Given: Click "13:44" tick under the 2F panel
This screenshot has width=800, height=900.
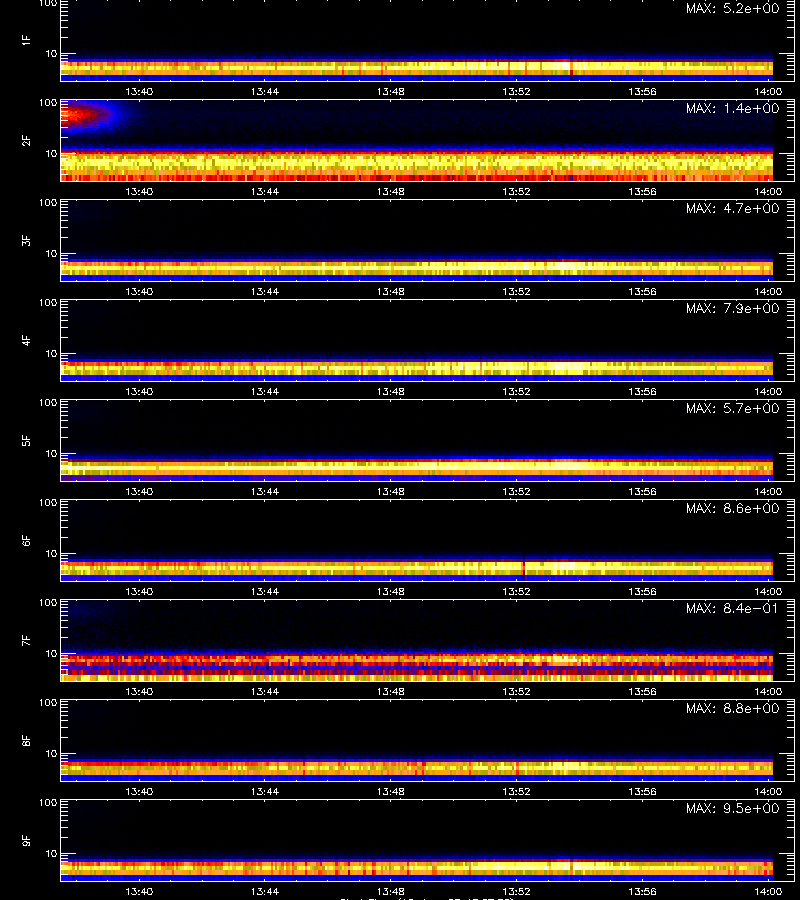Looking at the screenshot, I should click(265, 192).
